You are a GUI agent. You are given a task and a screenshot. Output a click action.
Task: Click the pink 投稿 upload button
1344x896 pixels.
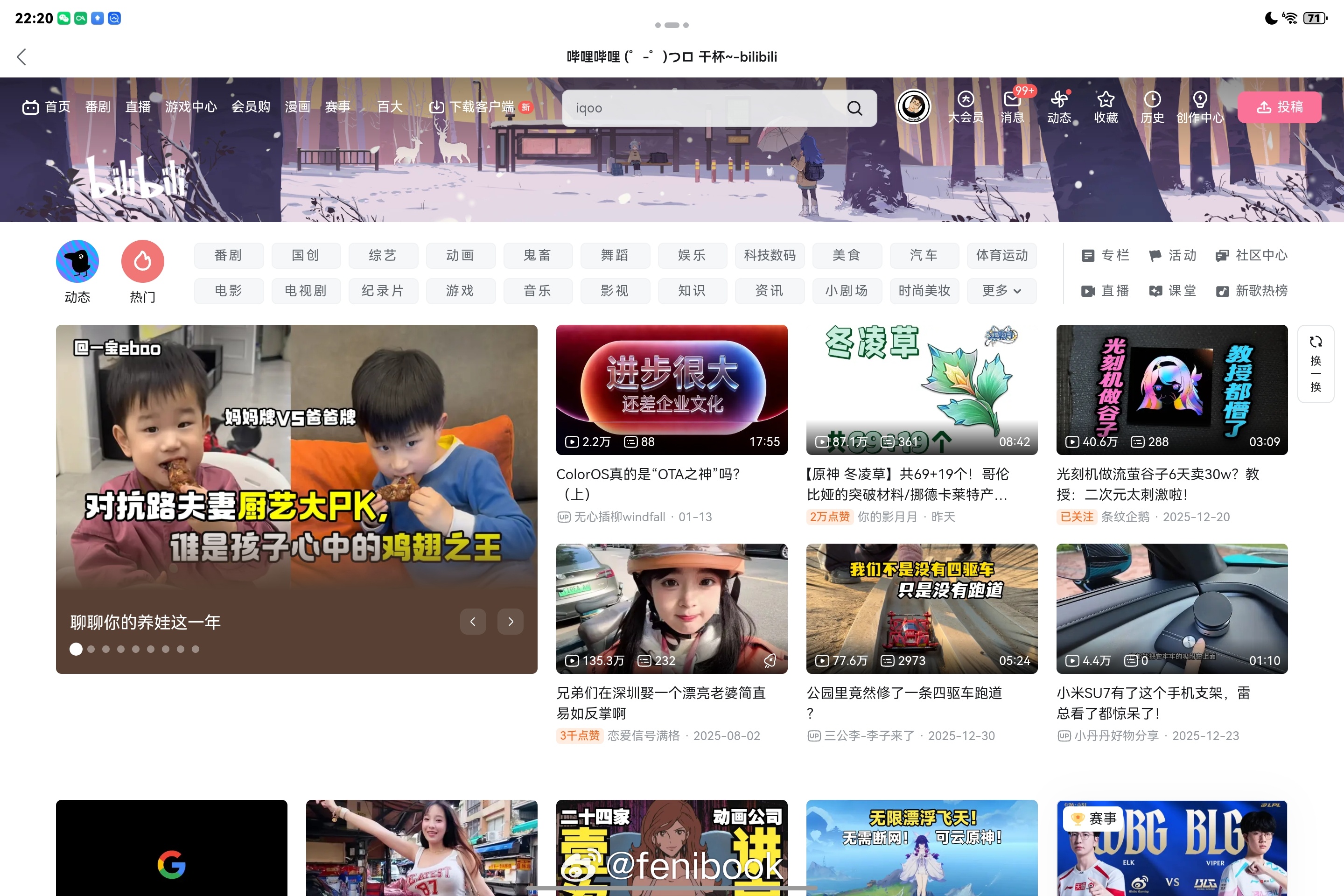(x=1279, y=107)
